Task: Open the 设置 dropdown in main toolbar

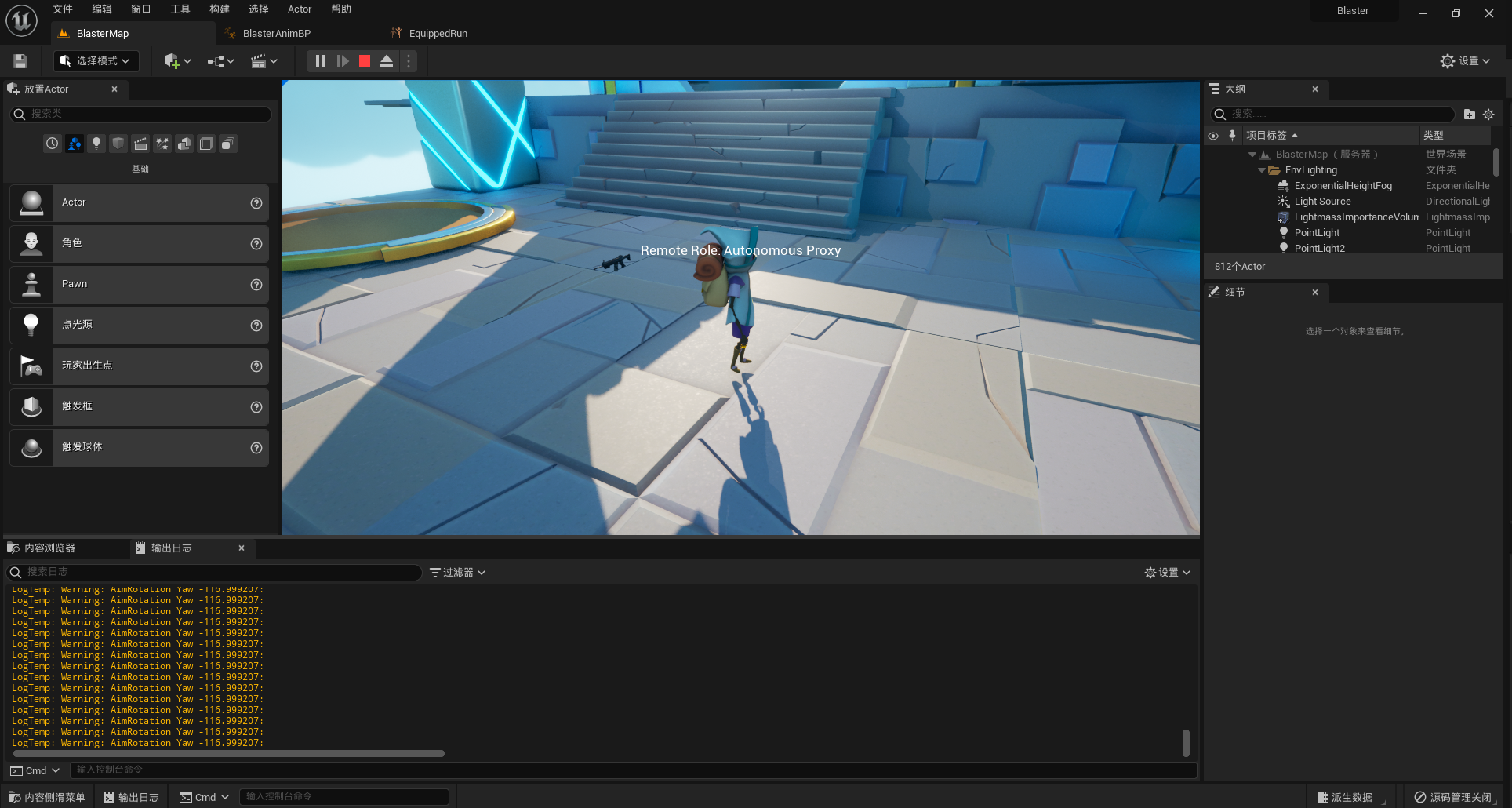Action: point(1465,60)
